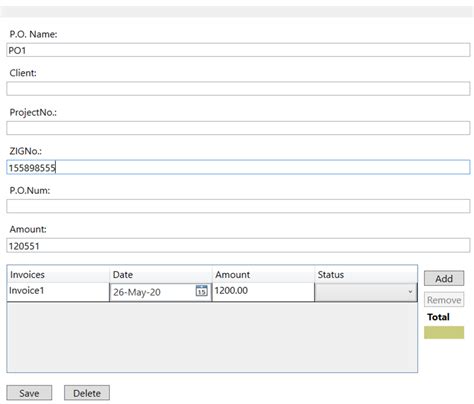Click the Status column header
Image resolution: width=474 pixels, height=404 pixels.
[366, 274]
